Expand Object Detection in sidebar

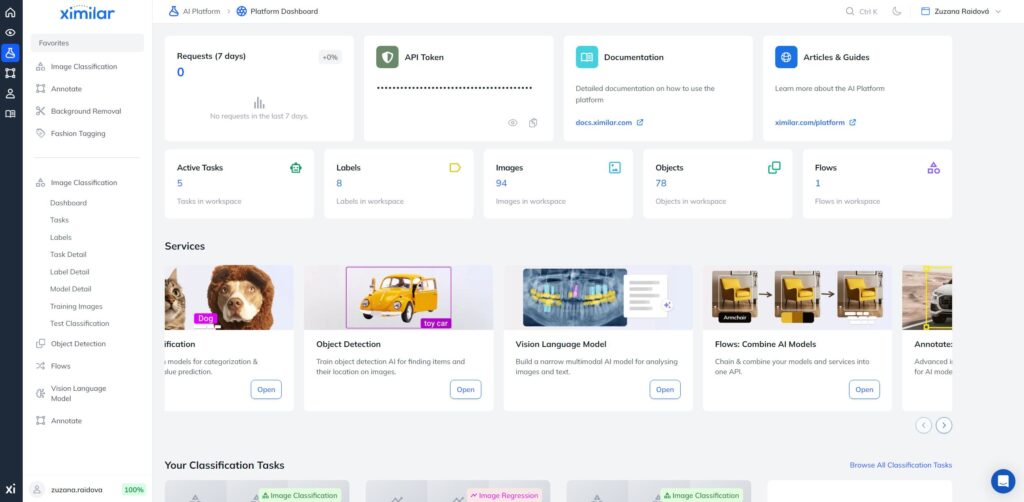click(78, 343)
